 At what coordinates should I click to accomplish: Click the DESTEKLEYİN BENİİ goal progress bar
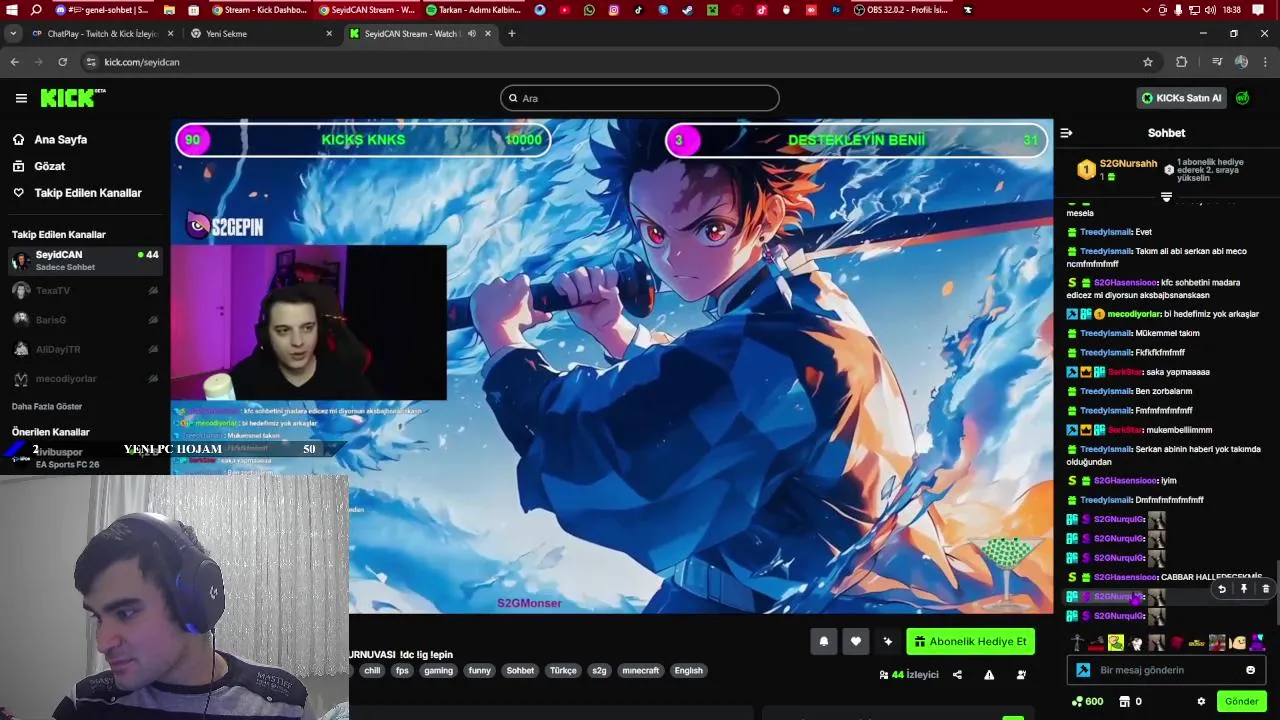click(857, 140)
